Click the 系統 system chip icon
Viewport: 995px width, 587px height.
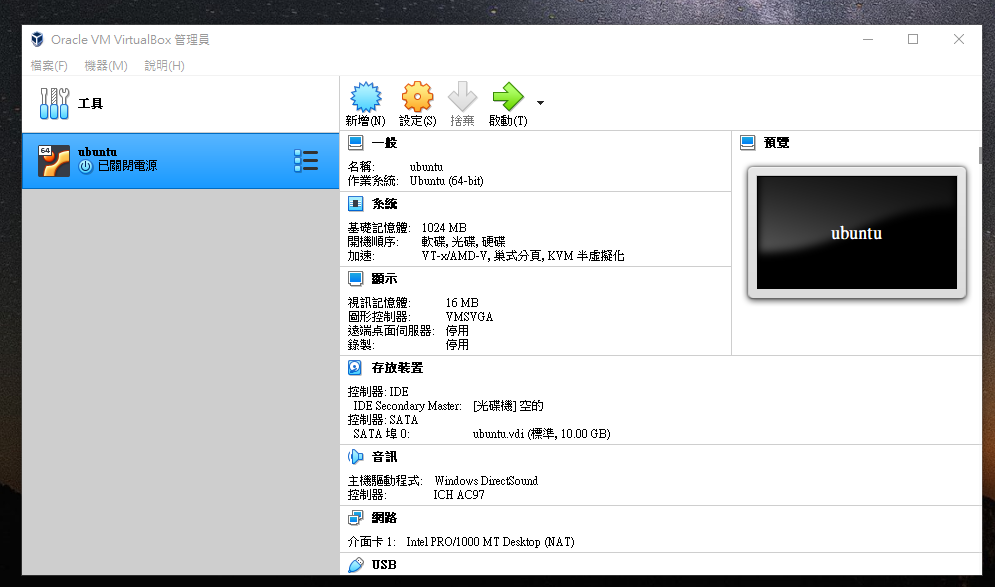(x=355, y=204)
